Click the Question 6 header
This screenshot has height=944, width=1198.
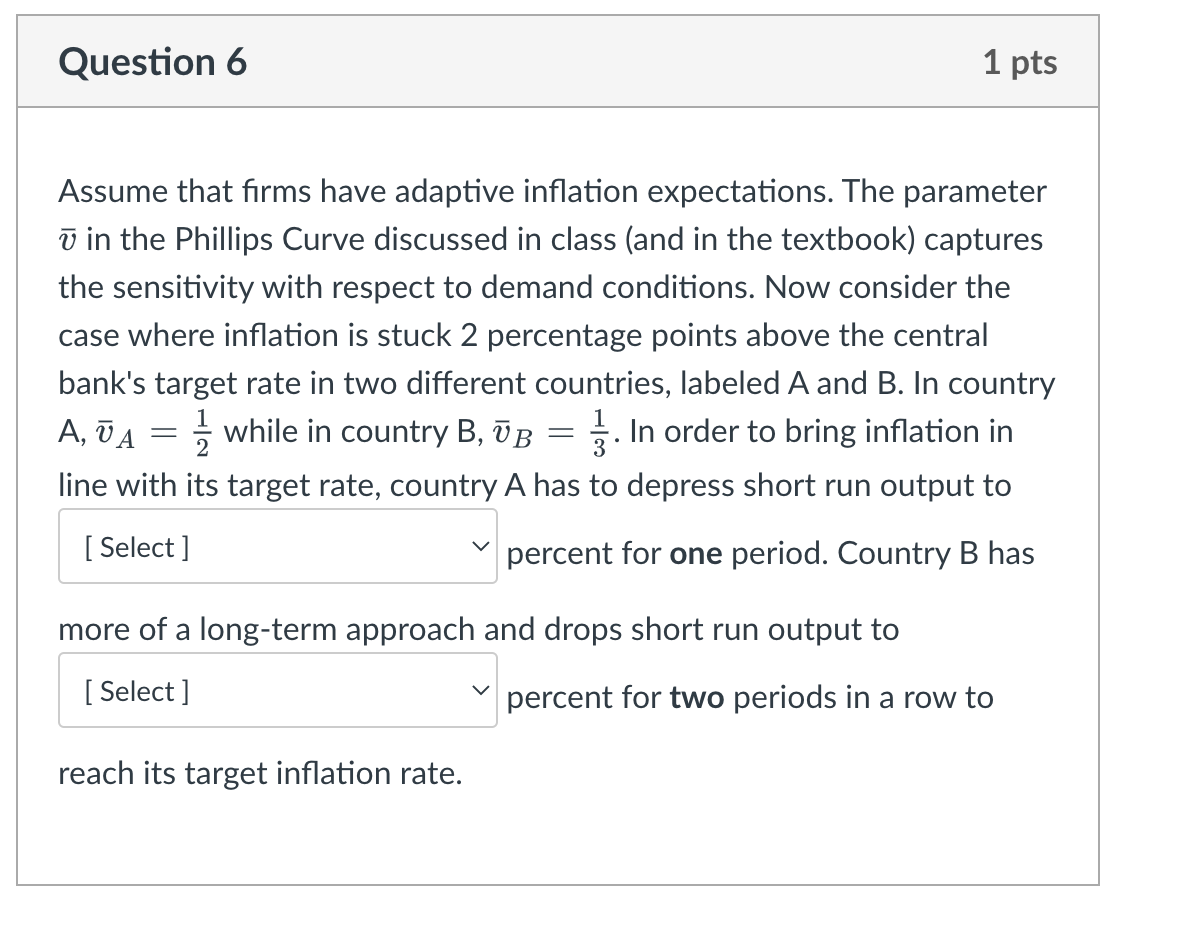pos(151,61)
